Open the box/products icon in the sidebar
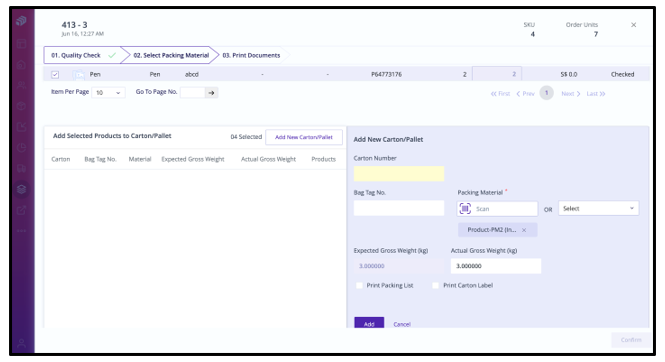Viewport: 665px width, 362px height. 21,106
